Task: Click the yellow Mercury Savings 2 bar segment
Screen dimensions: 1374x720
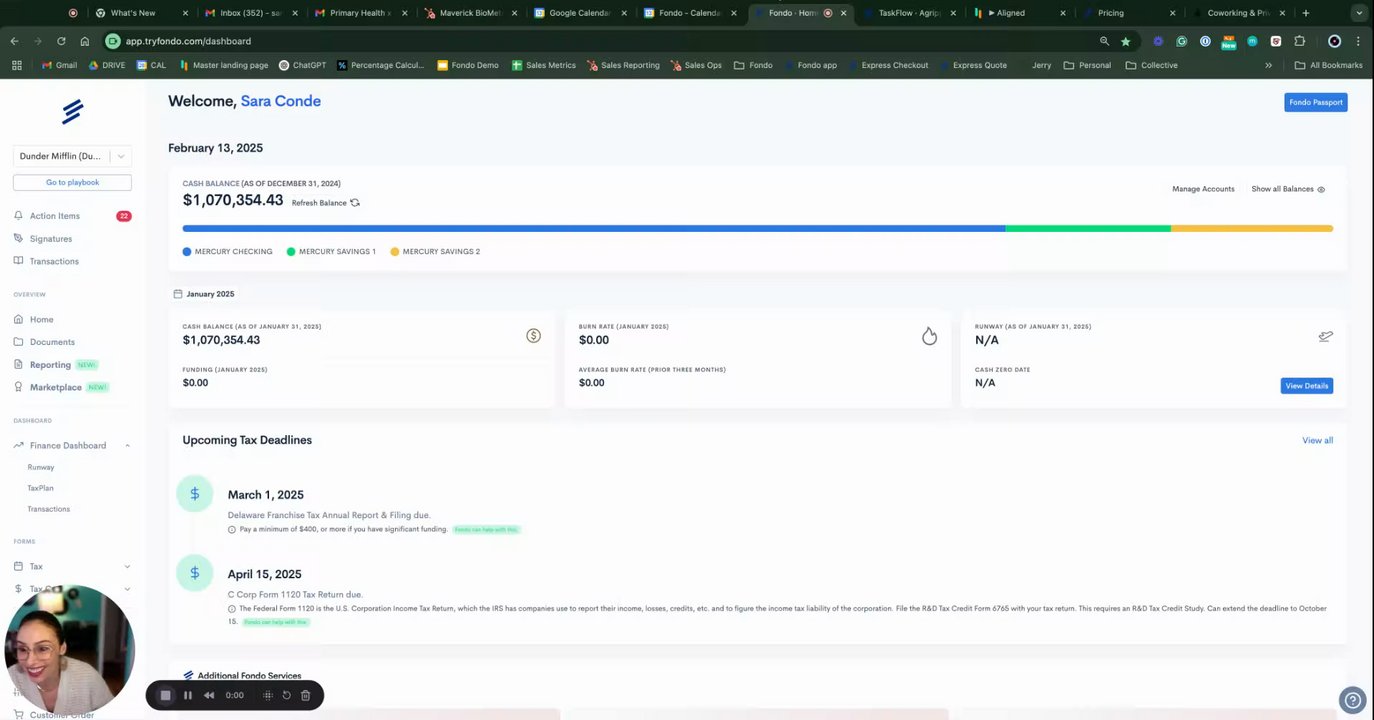Action: click(x=1252, y=229)
